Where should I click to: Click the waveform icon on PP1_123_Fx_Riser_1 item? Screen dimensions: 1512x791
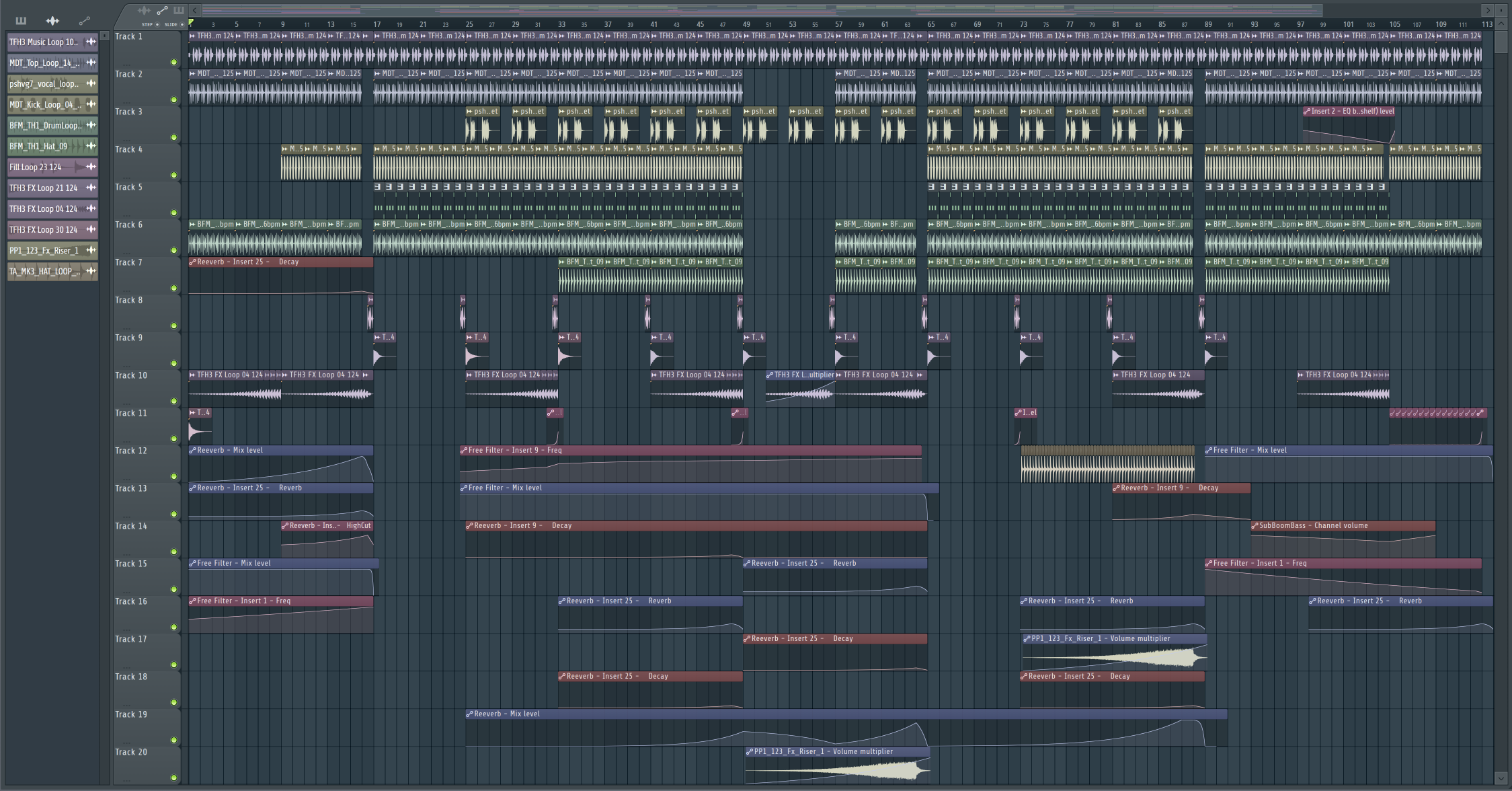tap(91, 250)
